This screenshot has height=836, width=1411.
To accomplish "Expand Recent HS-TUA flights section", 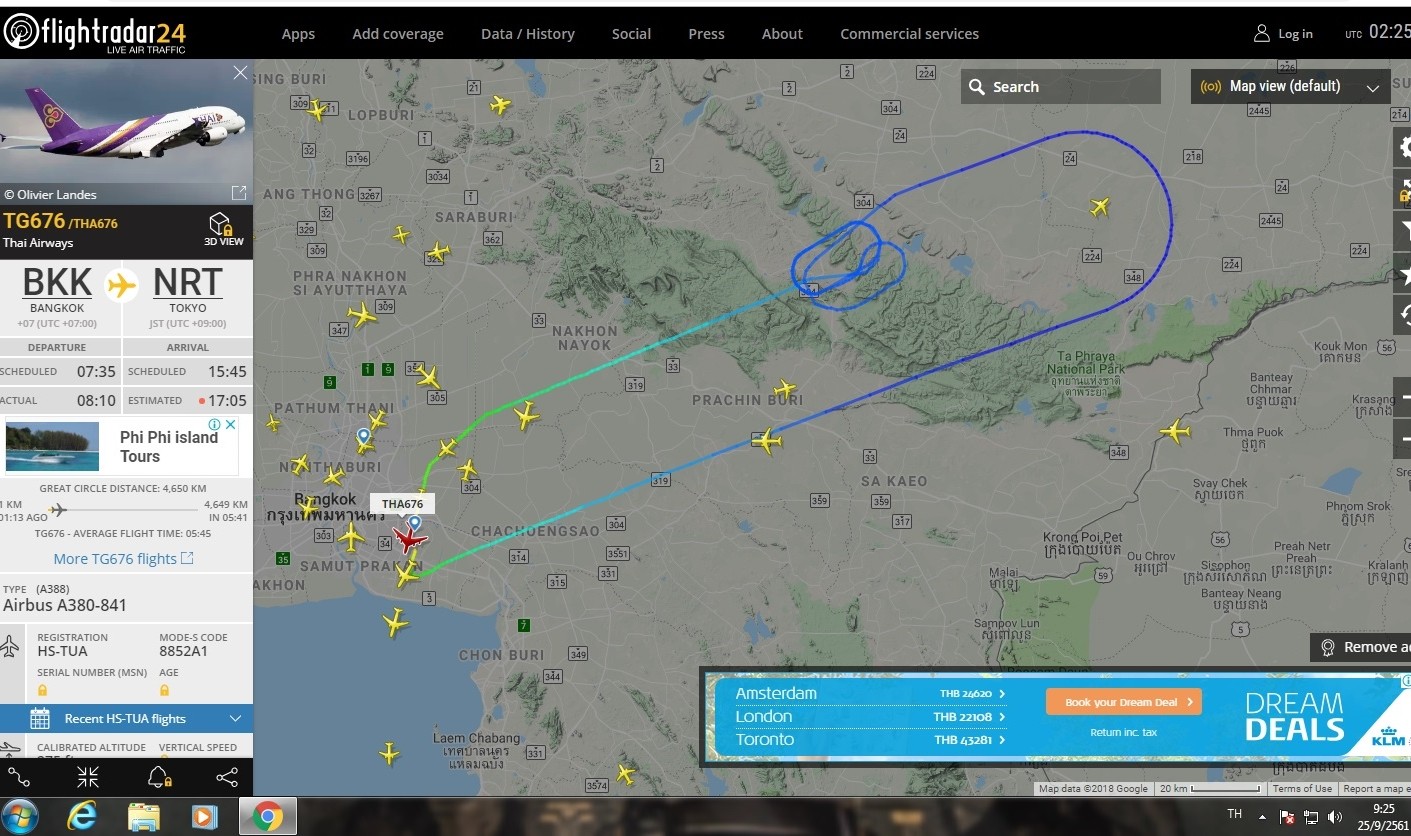I will [x=126, y=718].
